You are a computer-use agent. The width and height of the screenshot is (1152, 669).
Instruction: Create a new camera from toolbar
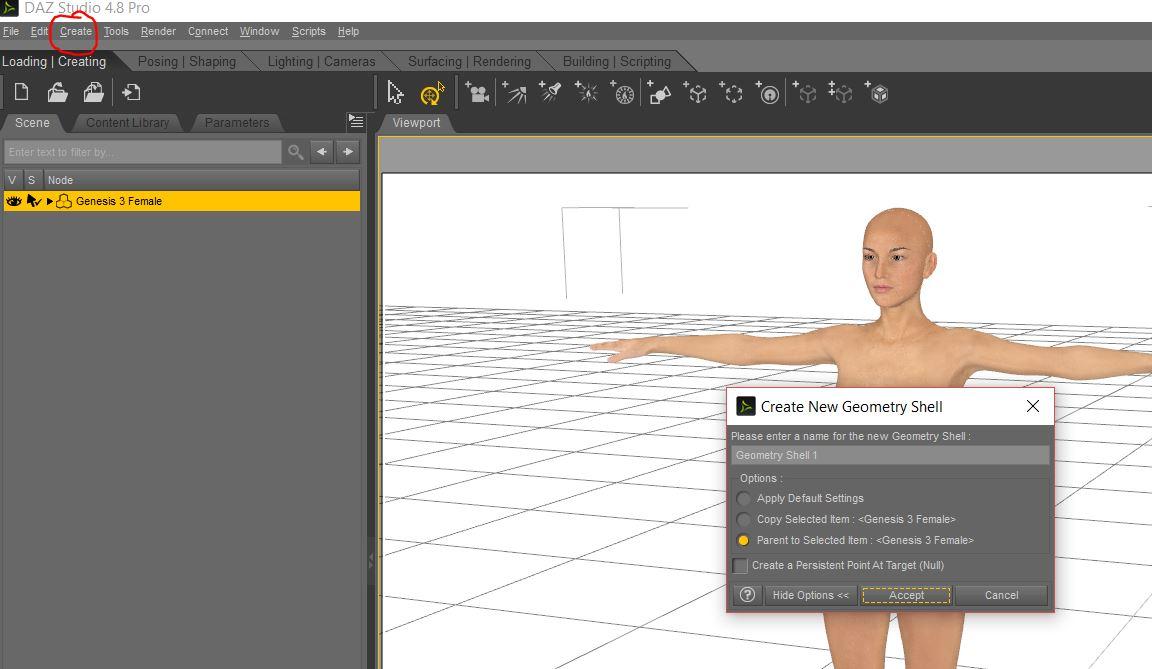(477, 94)
